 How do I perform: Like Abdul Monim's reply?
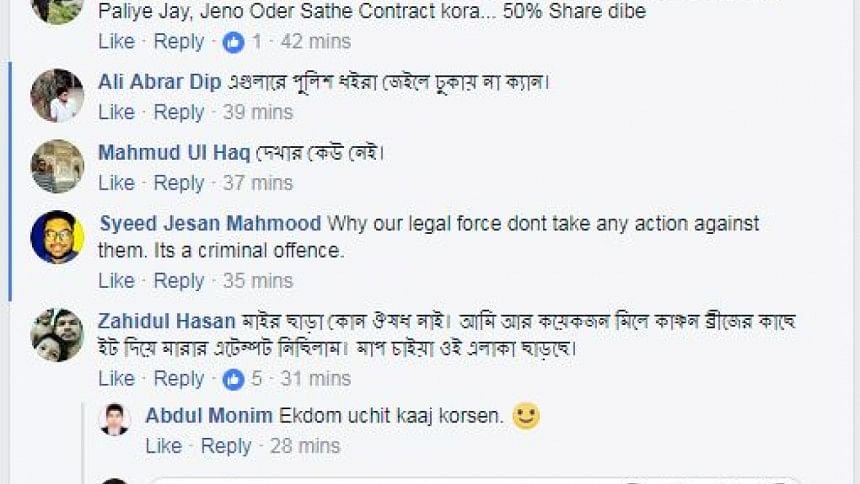coord(163,446)
